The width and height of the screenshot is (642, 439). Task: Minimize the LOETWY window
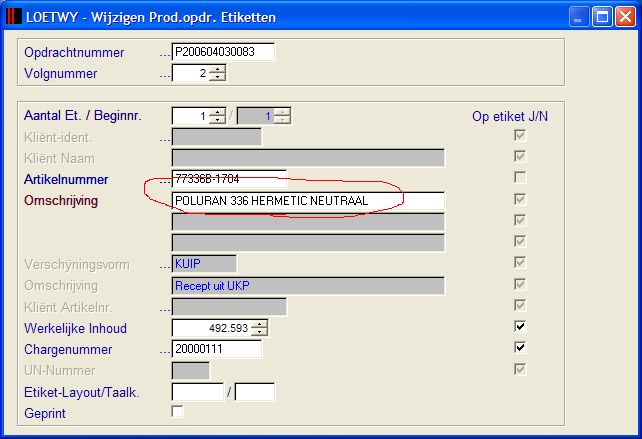coord(579,17)
